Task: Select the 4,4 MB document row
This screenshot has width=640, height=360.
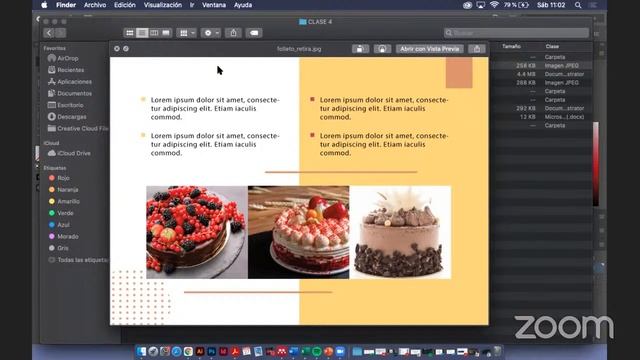Action: coord(542,74)
